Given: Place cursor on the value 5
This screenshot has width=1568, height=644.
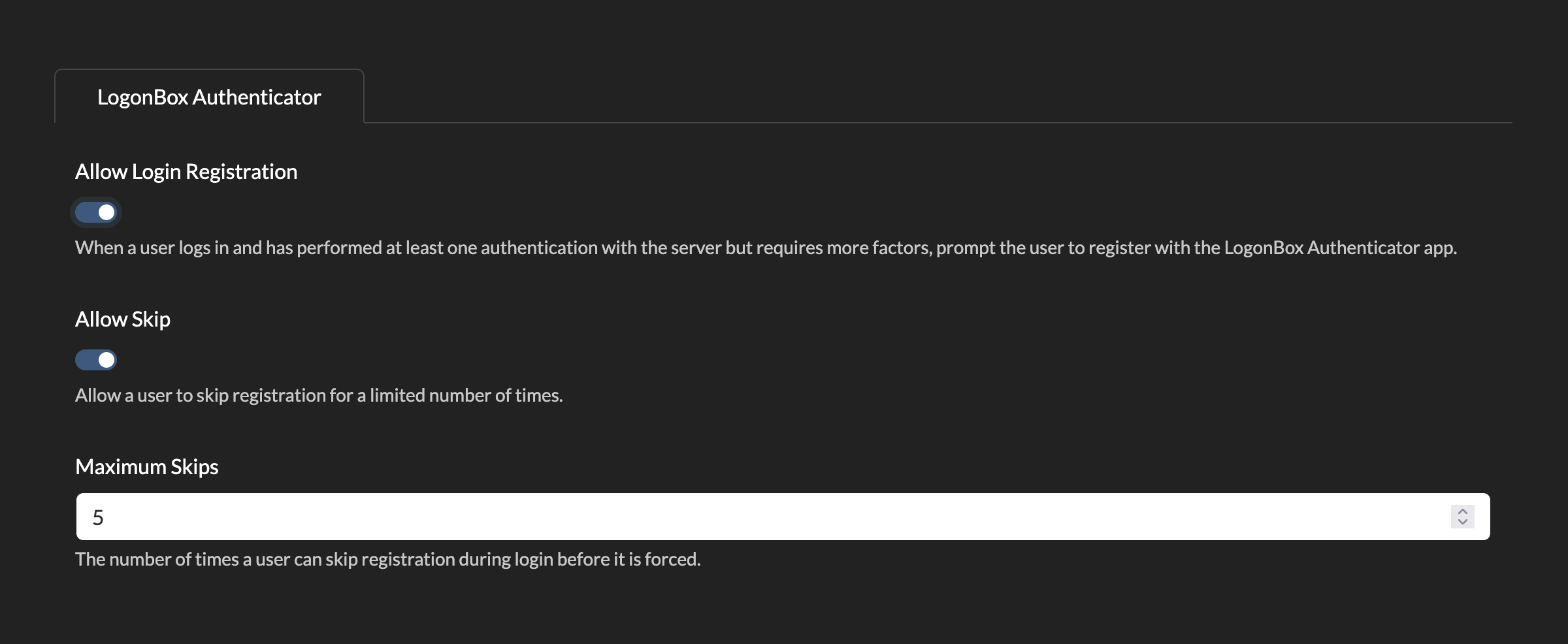Looking at the screenshot, I should pyautogui.click(x=99, y=517).
